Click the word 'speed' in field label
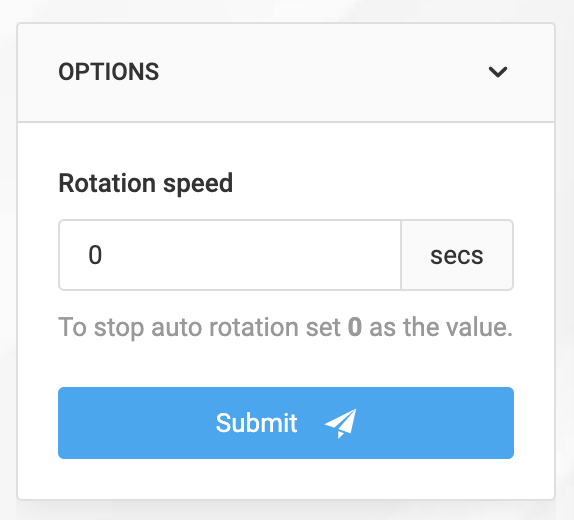Image resolution: width=574 pixels, height=520 pixels. point(198,184)
